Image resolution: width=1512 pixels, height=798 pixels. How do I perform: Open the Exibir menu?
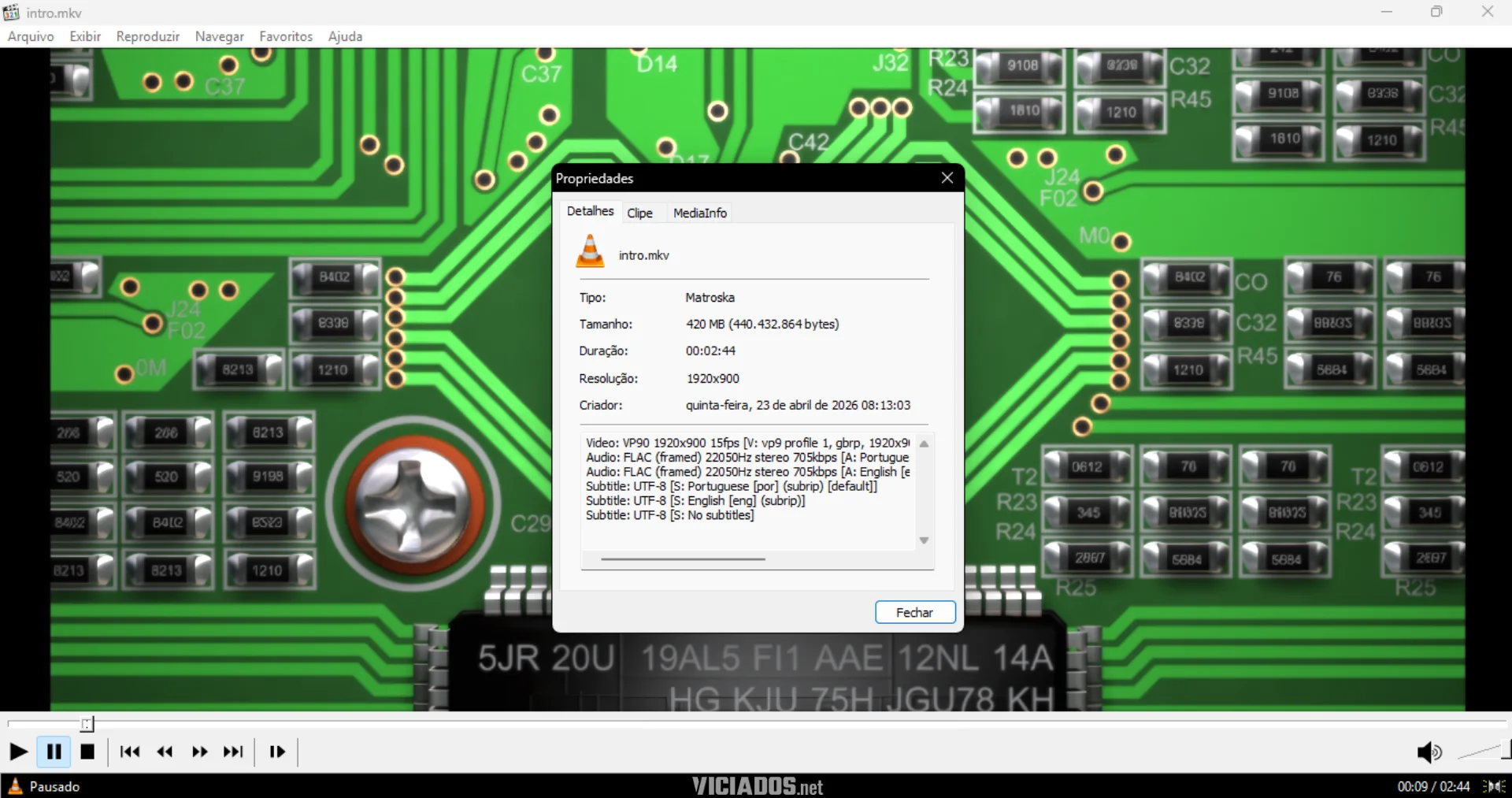(x=85, y=36)
